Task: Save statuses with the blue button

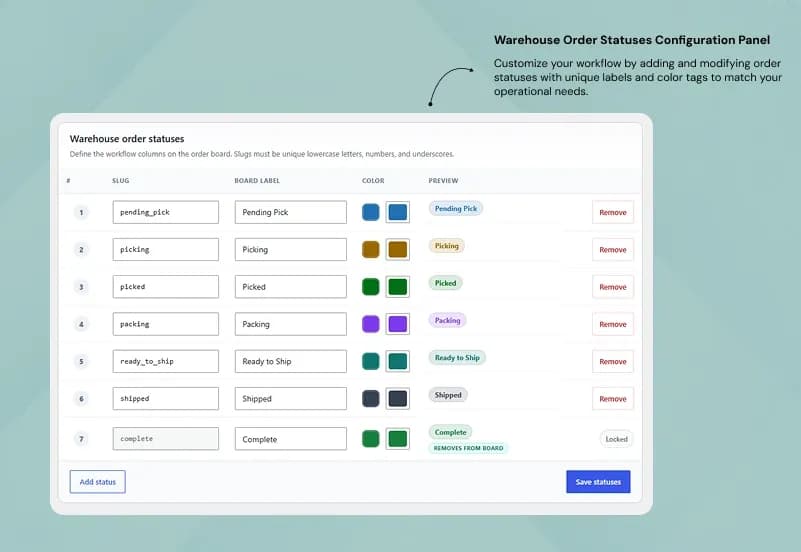Action: pyautogui.click(x=598, y=482)
